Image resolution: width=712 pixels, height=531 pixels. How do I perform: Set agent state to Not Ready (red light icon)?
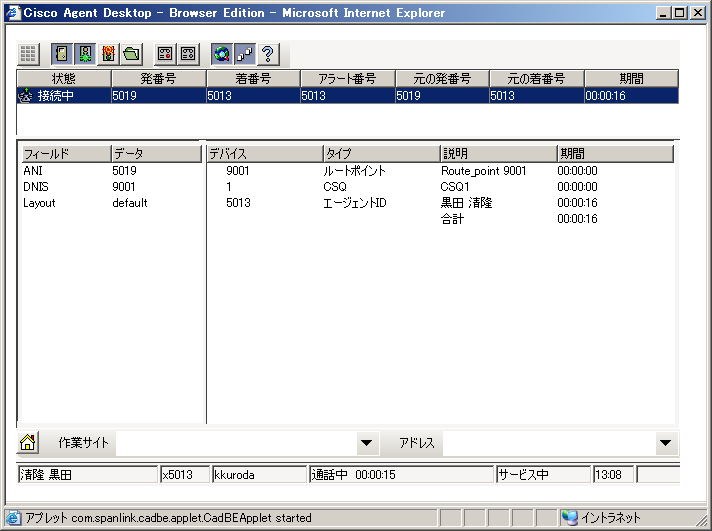[x=108, y=54]
